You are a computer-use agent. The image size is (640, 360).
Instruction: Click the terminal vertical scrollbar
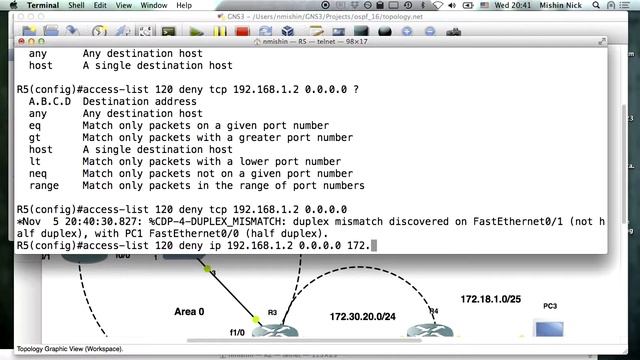[623, 163]
